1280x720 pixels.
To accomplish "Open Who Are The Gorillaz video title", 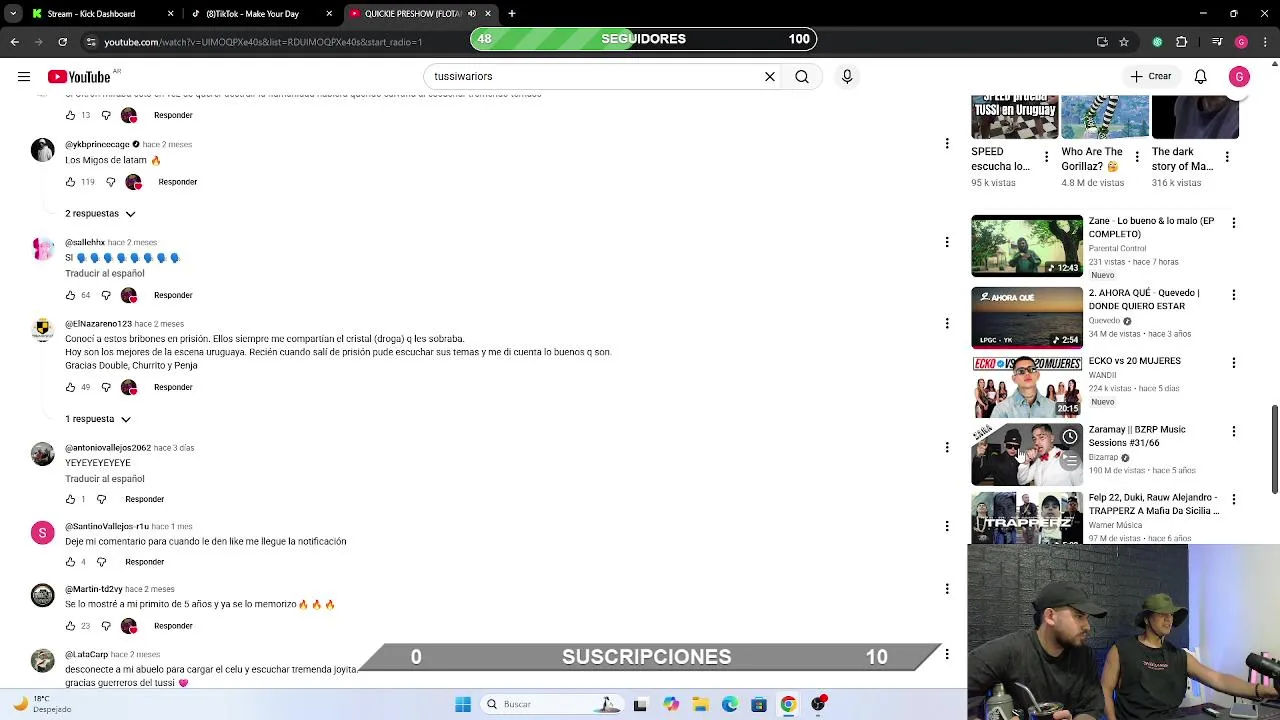I will tap(1092, 159).
